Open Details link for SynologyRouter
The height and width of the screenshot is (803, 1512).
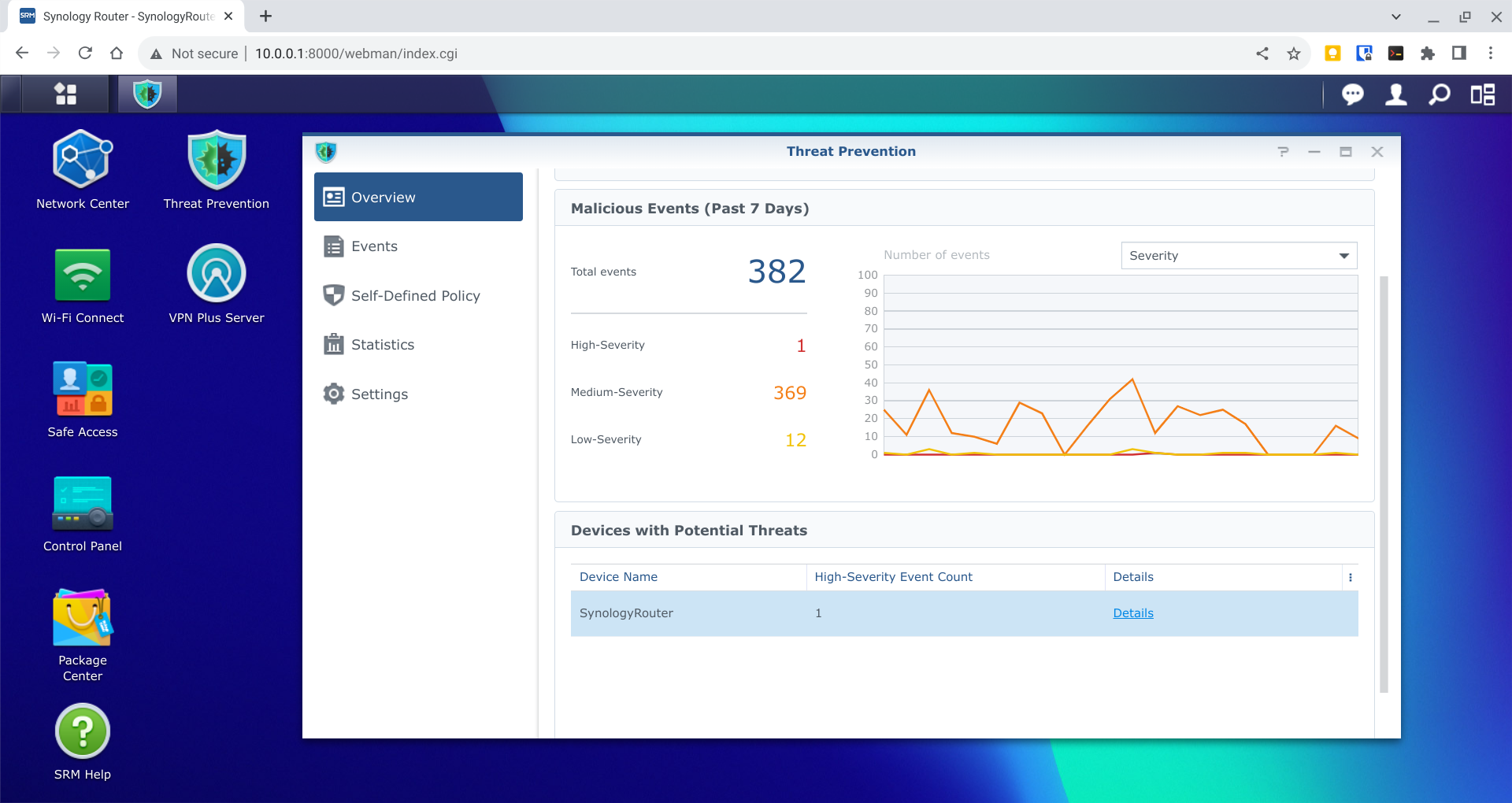[1132, 613]
